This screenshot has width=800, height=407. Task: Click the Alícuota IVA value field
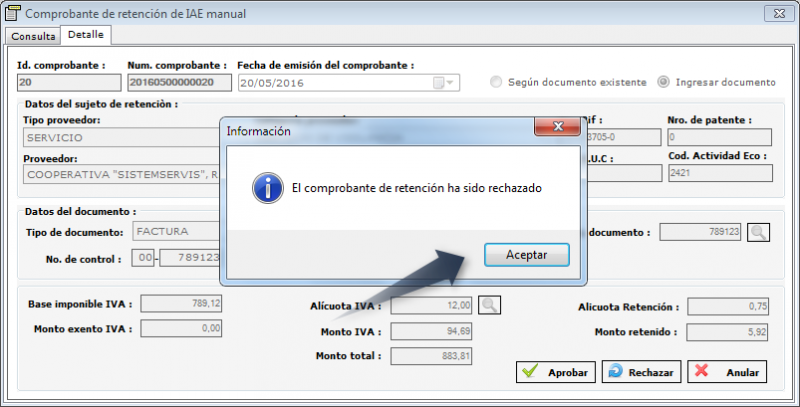click(431, 306)
